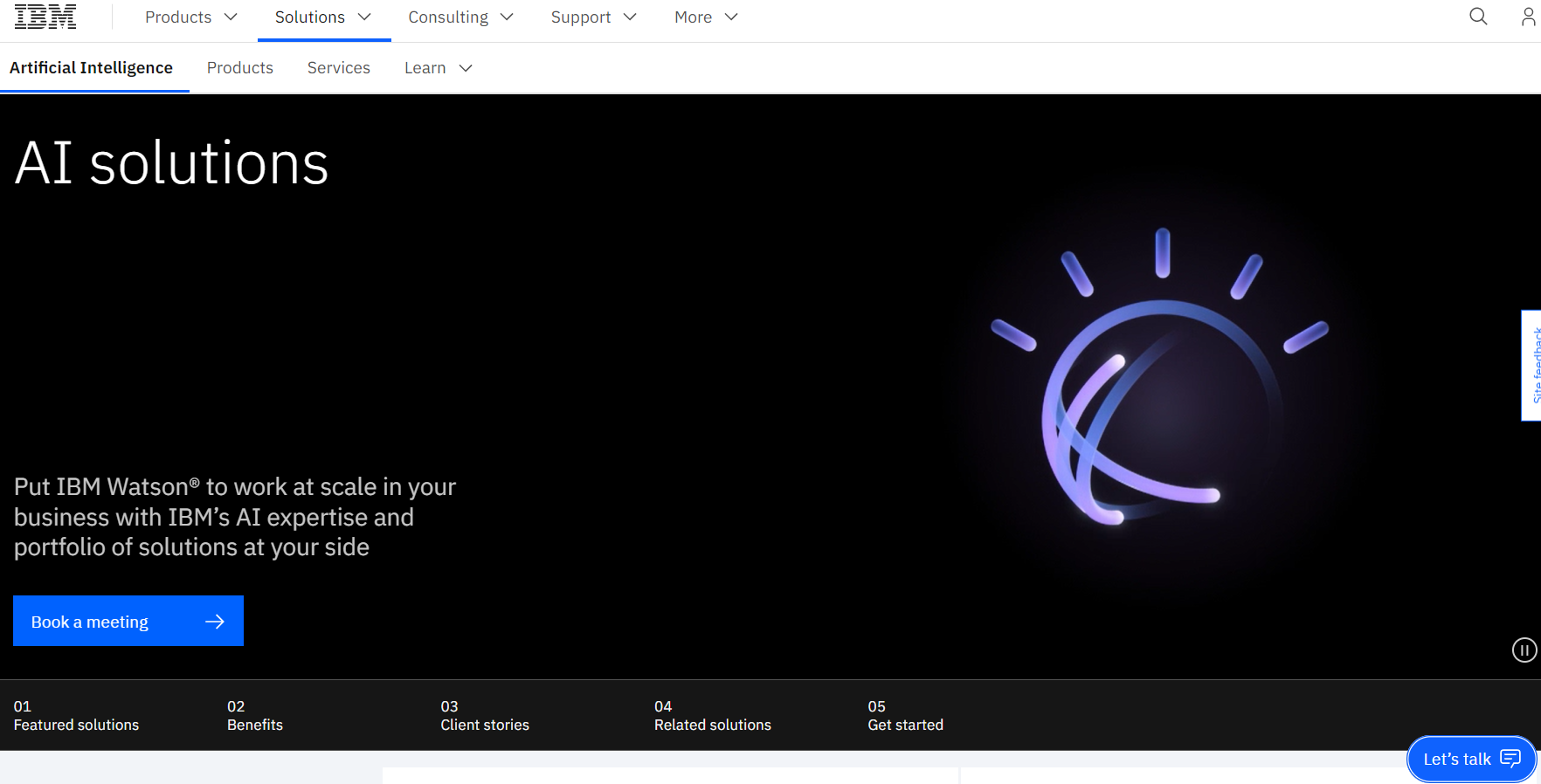Open the Learn sub-navigation item
The height and width of the screenshot is (784, 1541).
[439, 68]
